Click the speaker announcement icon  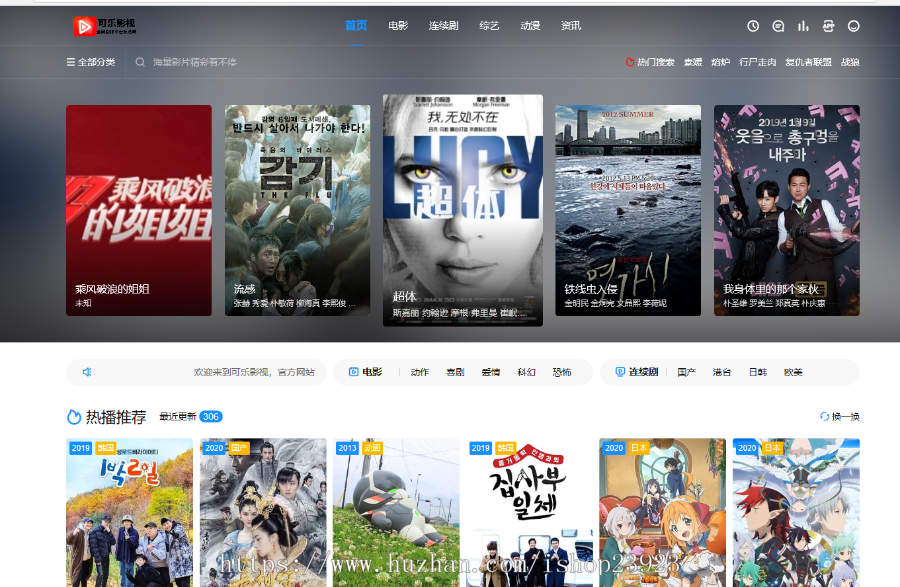[x=87, y=372]
